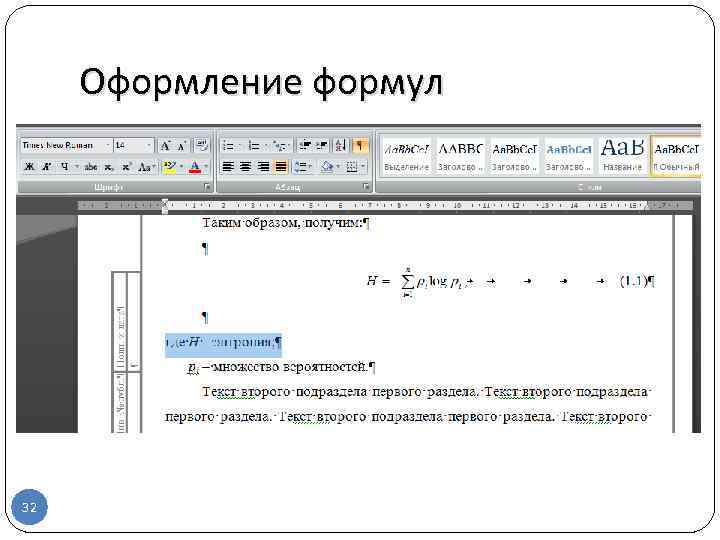Screen dimensions: 720x540
Task: Toggle italic (К) formatting
Action: 46,167
